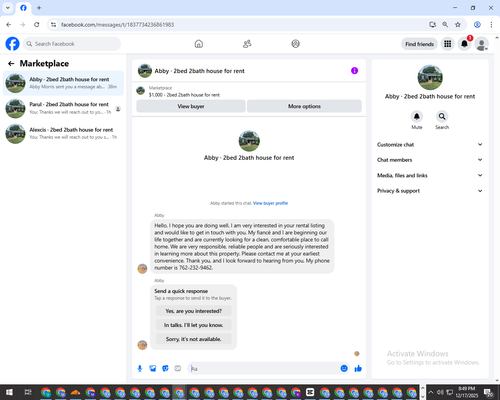Expand the Privacy & support section

[x=430, y=191]
